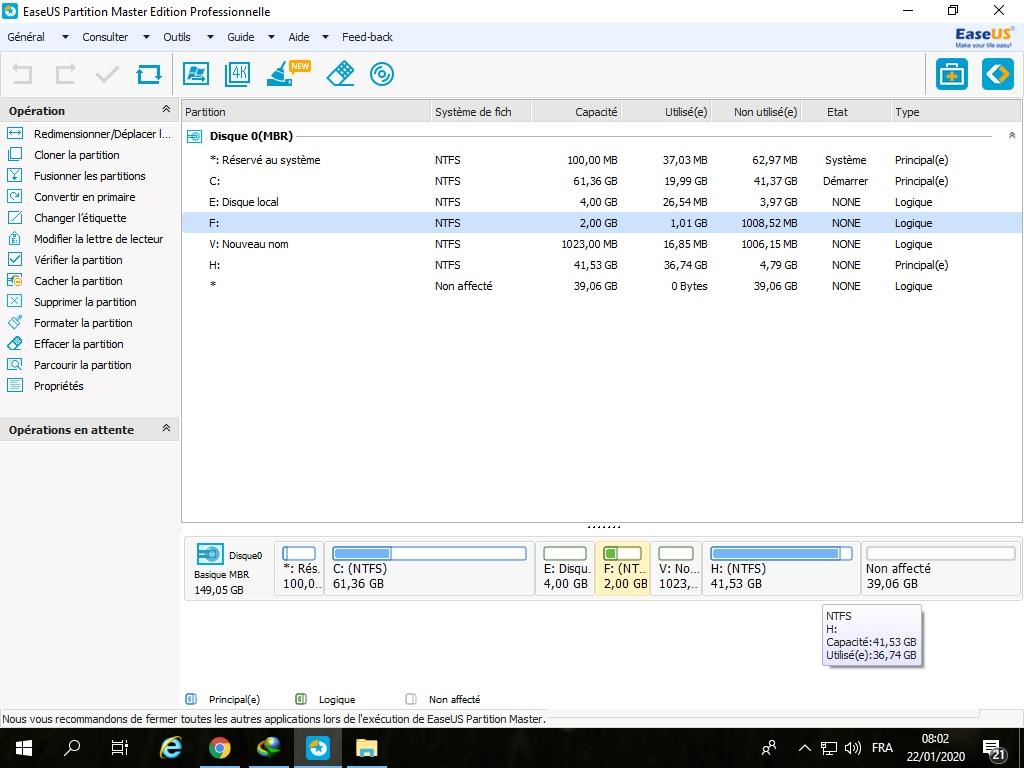The image size is (1024, 768).
Task: Select the V: Nouveau nom row
Action: click(601, 244)
